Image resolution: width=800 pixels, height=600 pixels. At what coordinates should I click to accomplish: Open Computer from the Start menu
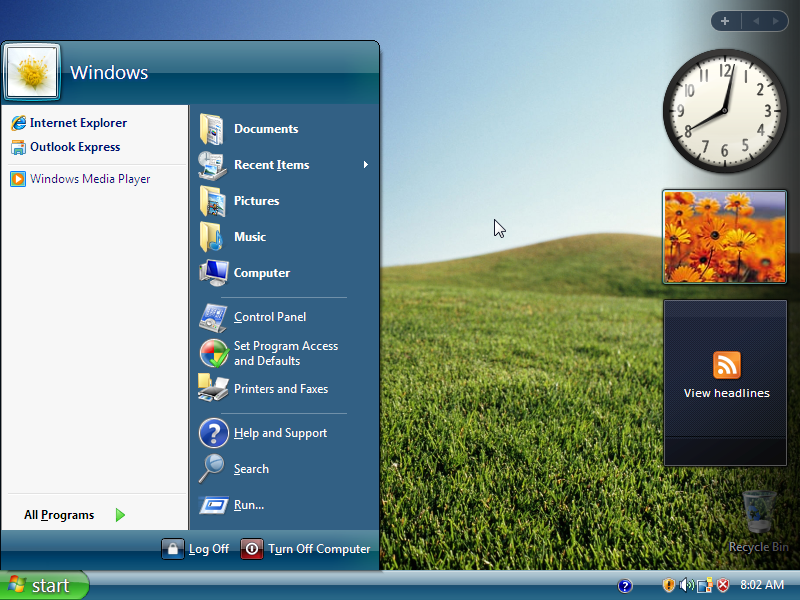[x=261, y=273]
